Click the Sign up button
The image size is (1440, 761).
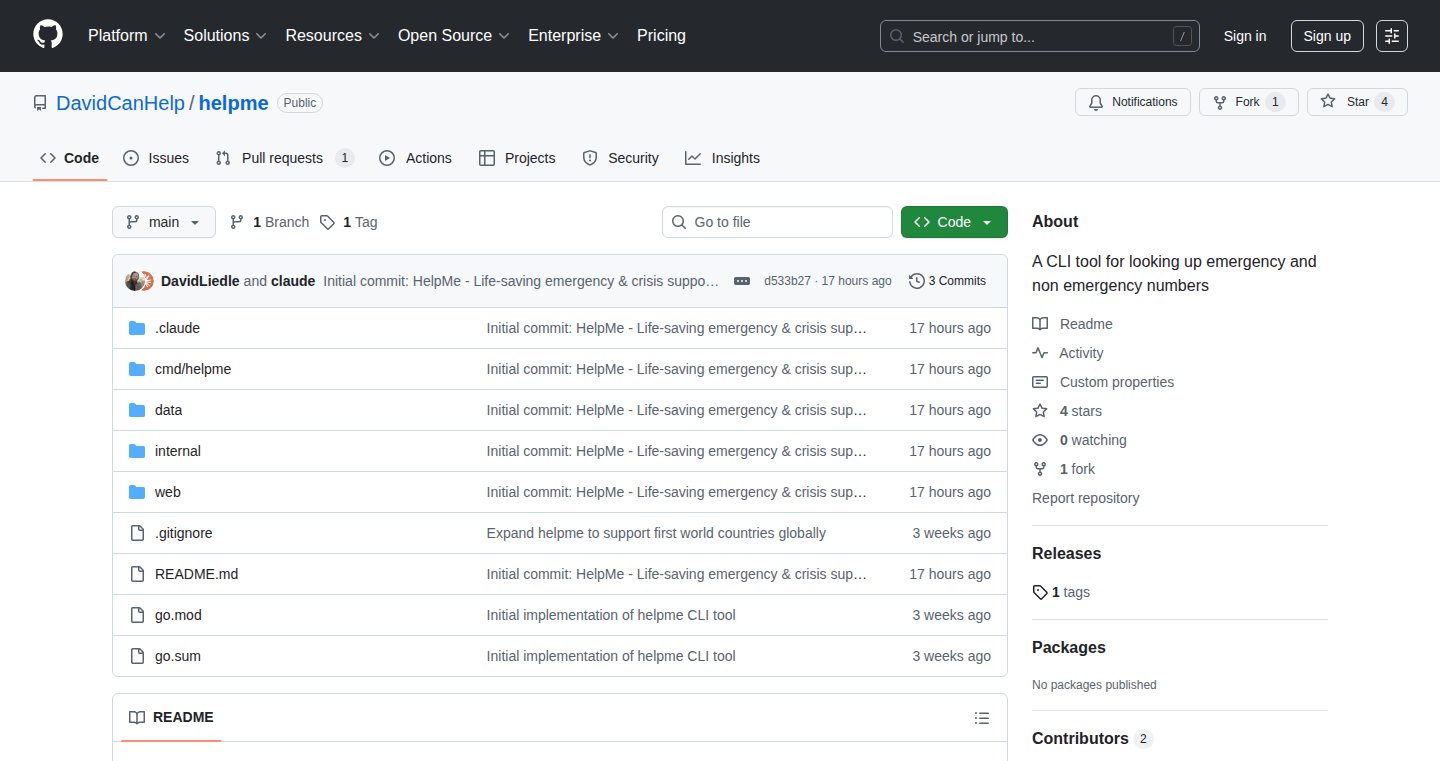tap(1327, 36)
